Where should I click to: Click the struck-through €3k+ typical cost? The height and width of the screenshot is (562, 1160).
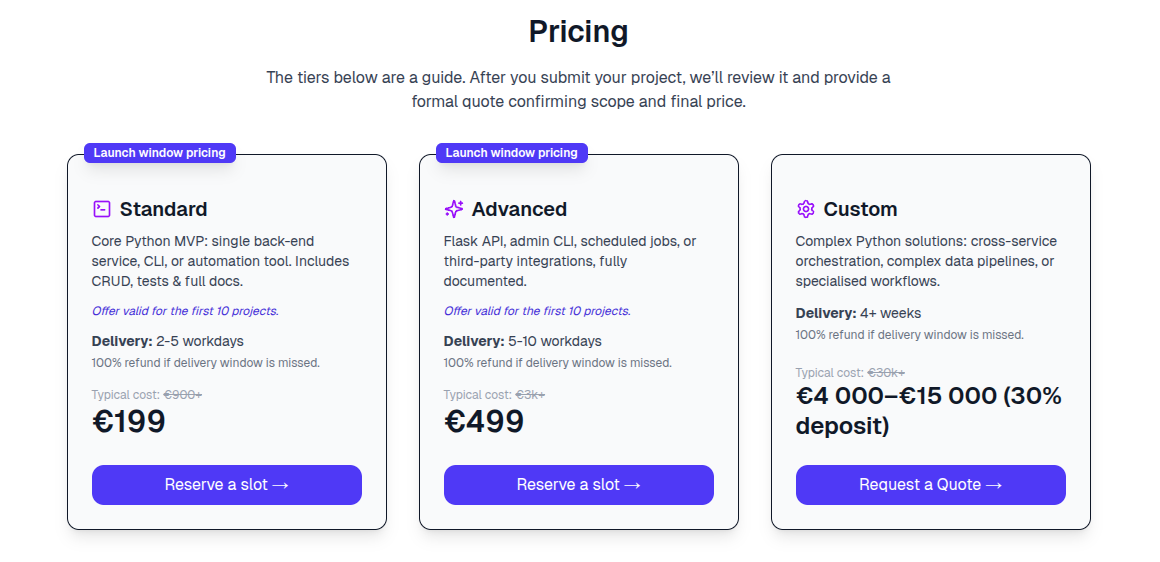coord(530,395)
